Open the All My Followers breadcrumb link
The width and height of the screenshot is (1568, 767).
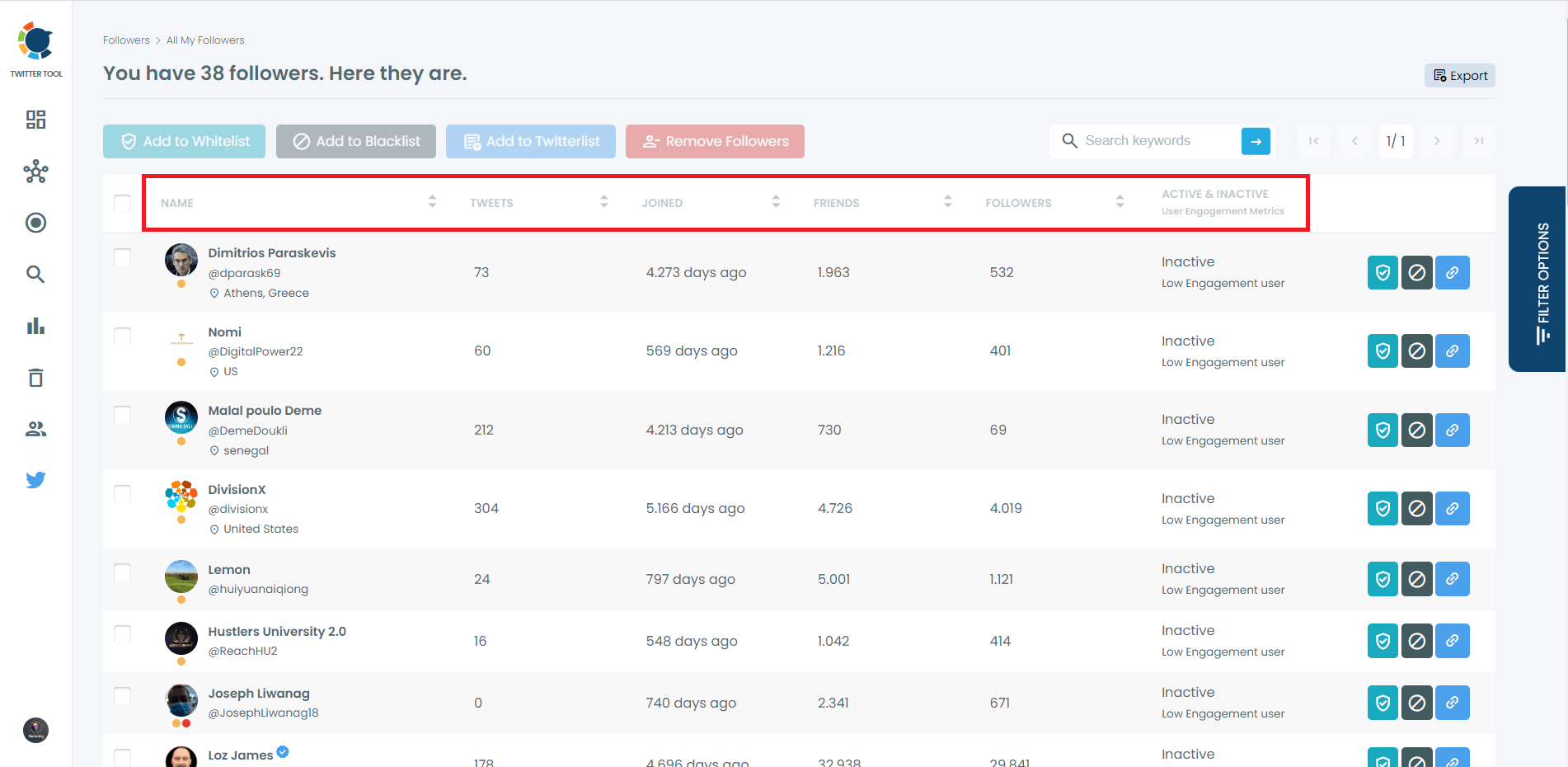click(x=204, y=40)
